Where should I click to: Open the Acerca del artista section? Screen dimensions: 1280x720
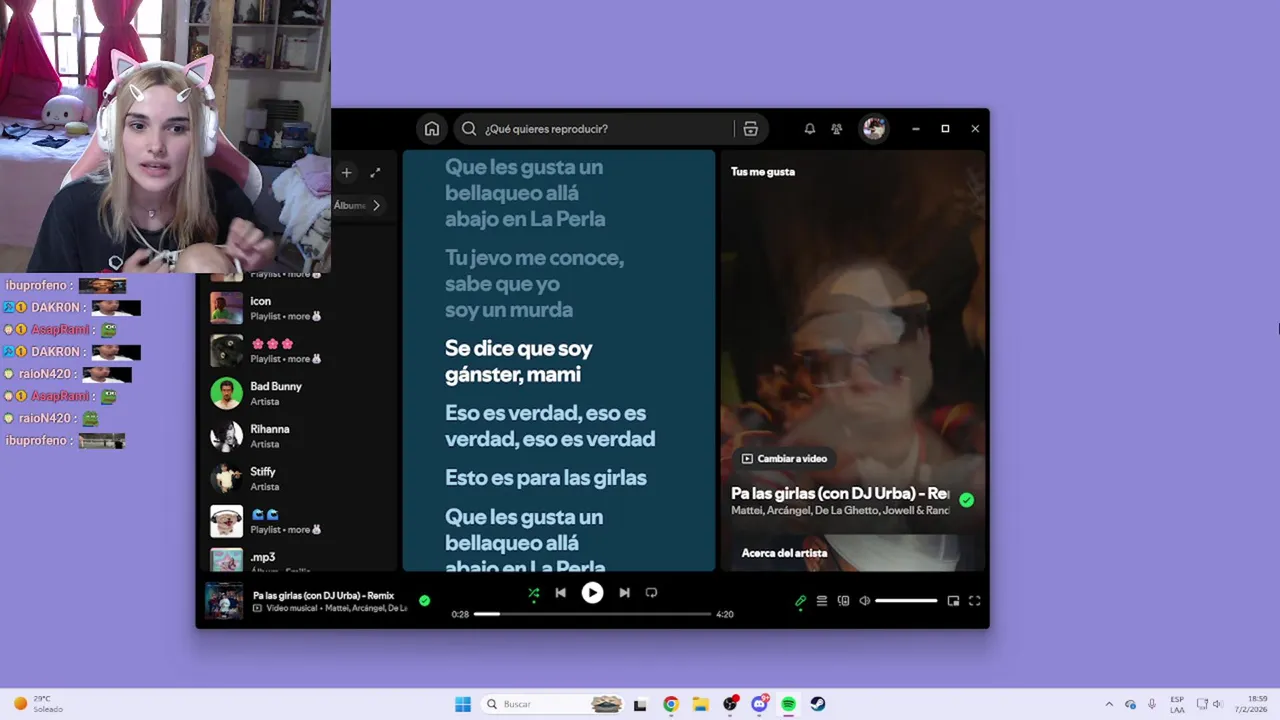(784, 553)
